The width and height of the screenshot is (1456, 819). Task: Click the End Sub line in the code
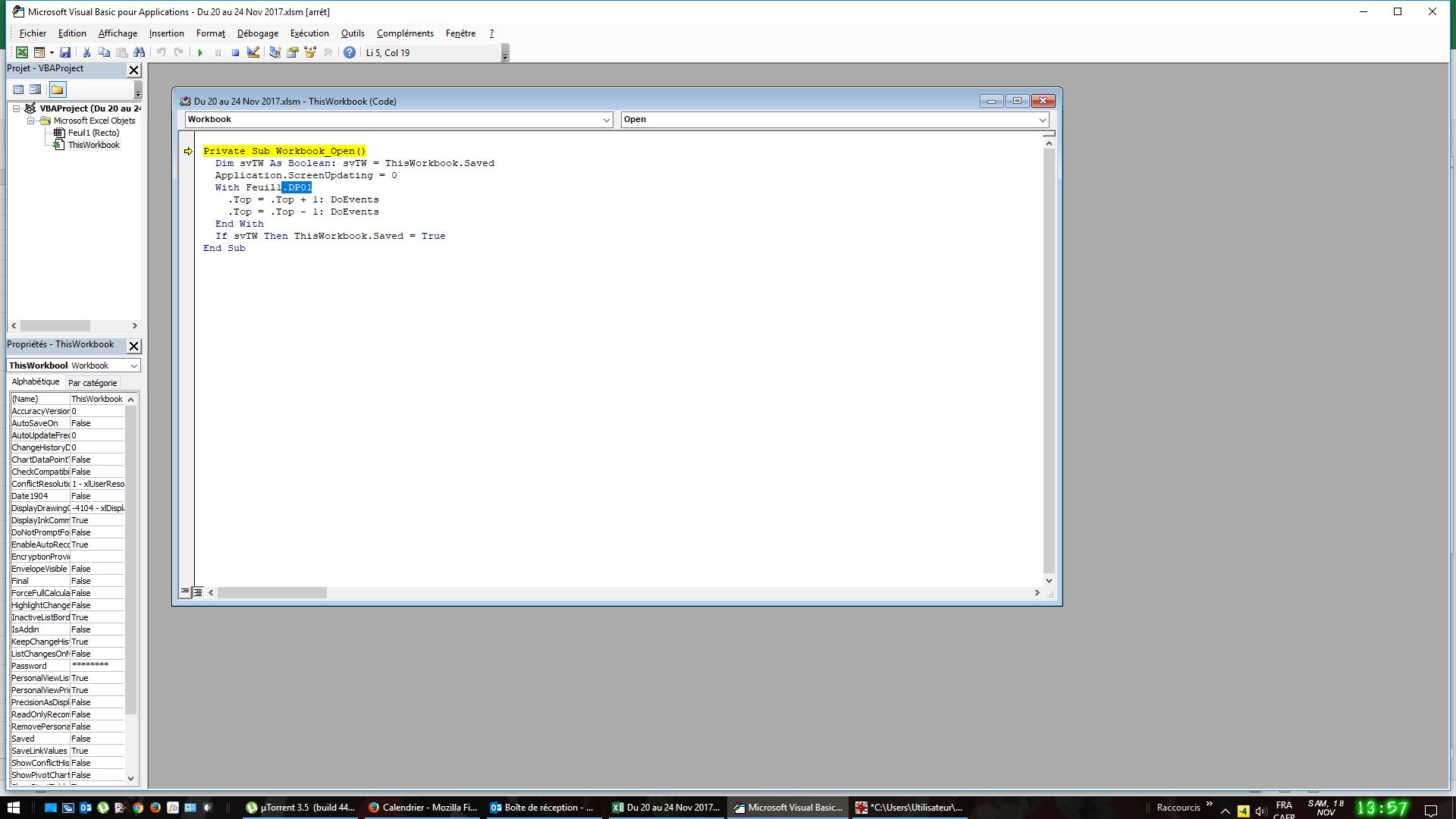coord(224,248)
